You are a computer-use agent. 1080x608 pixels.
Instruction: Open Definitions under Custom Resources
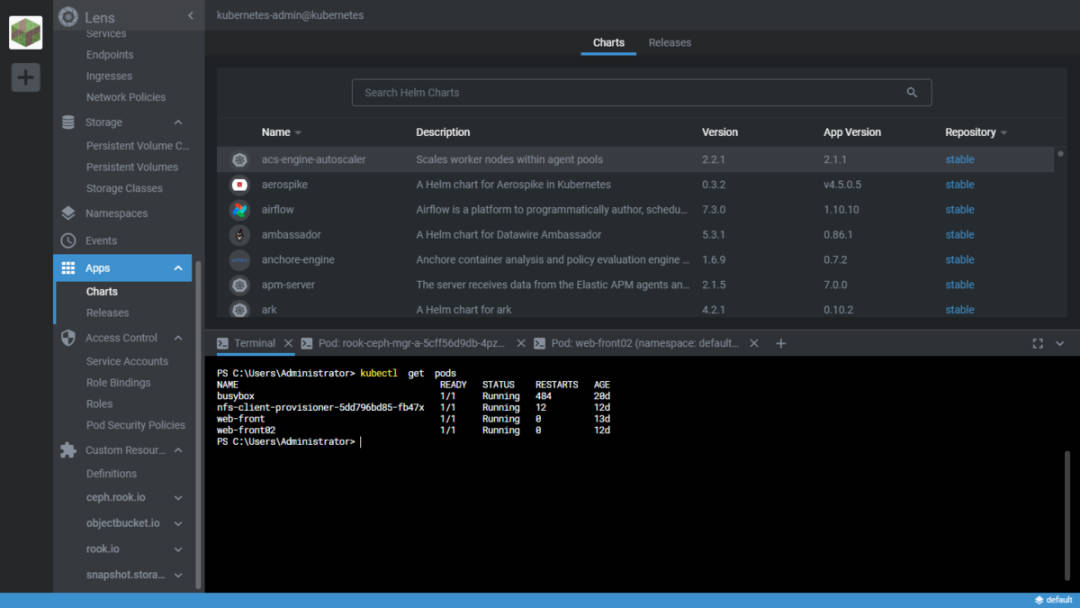111,474
